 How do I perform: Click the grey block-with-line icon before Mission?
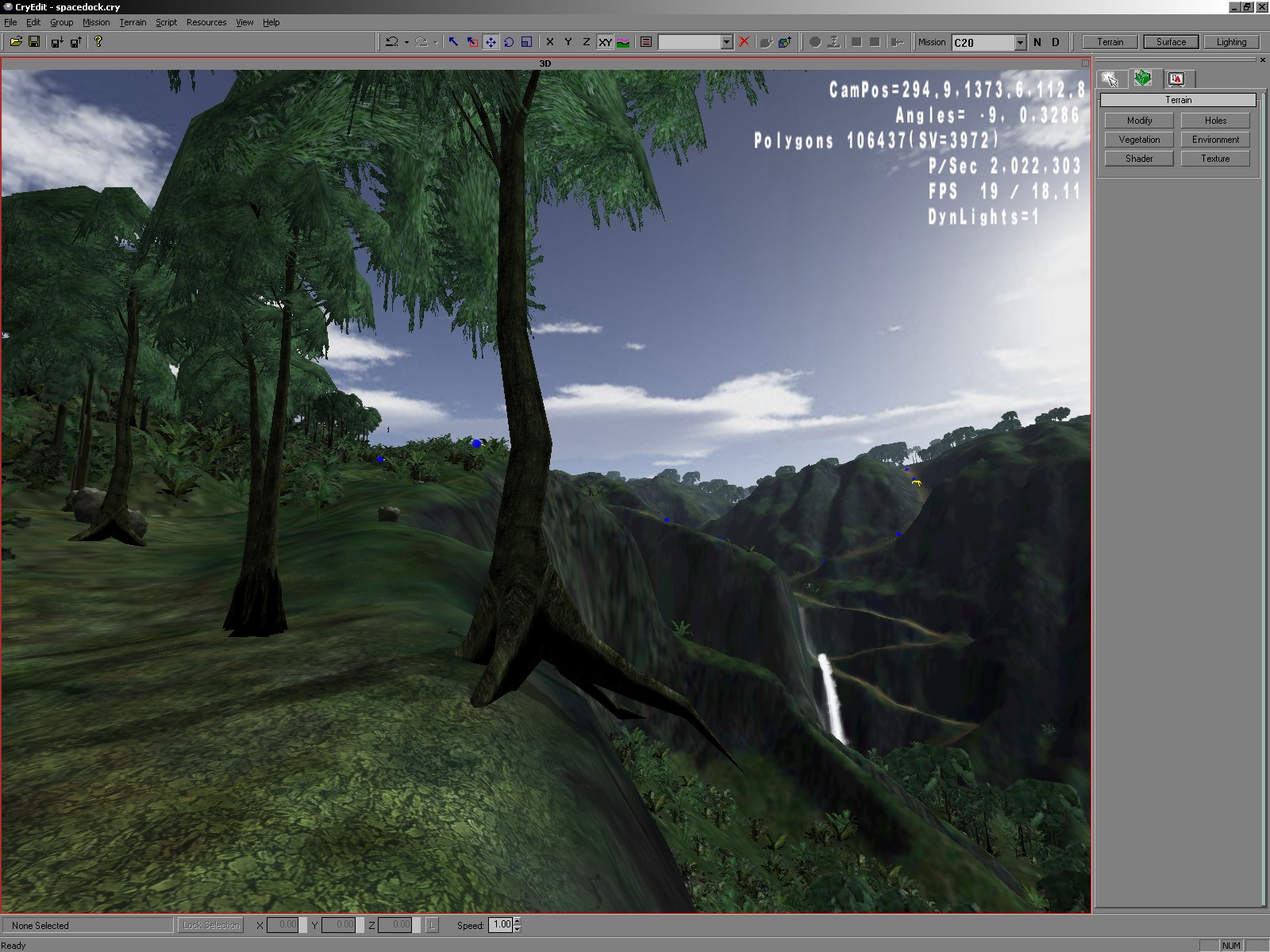(897, 42)
